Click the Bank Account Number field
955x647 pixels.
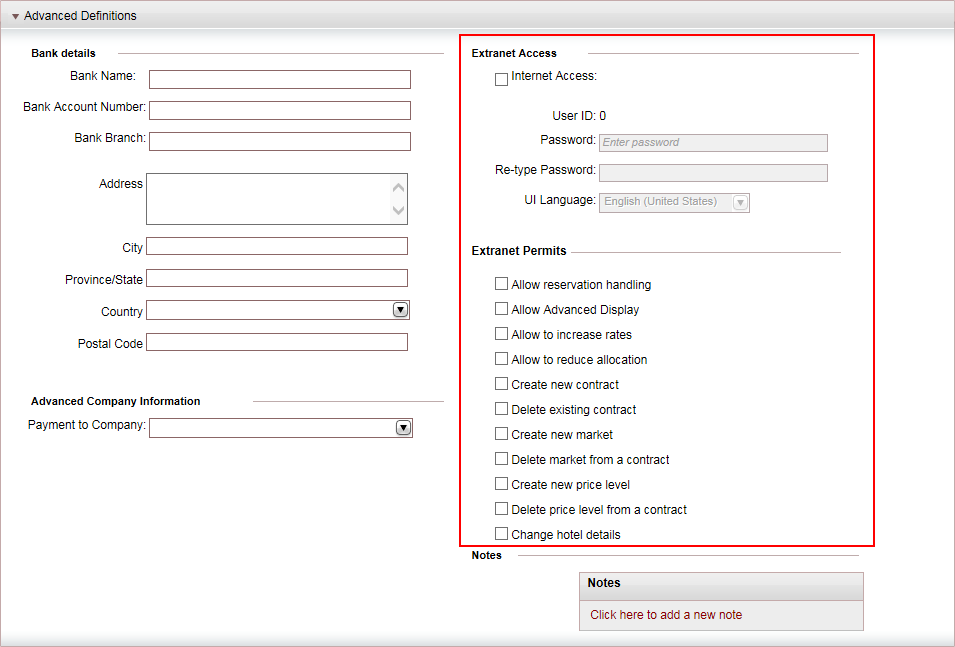(x=280, y=110)
